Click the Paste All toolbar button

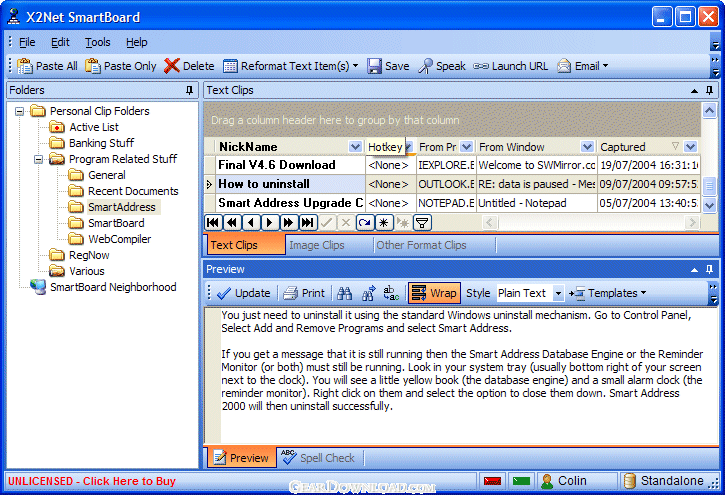click(47, 66)
